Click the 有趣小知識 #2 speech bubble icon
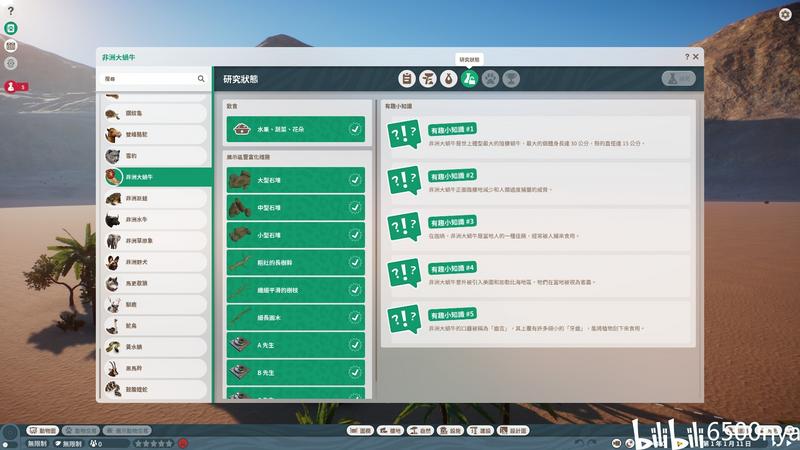The image size is (800, 450). tap(404, 180)
